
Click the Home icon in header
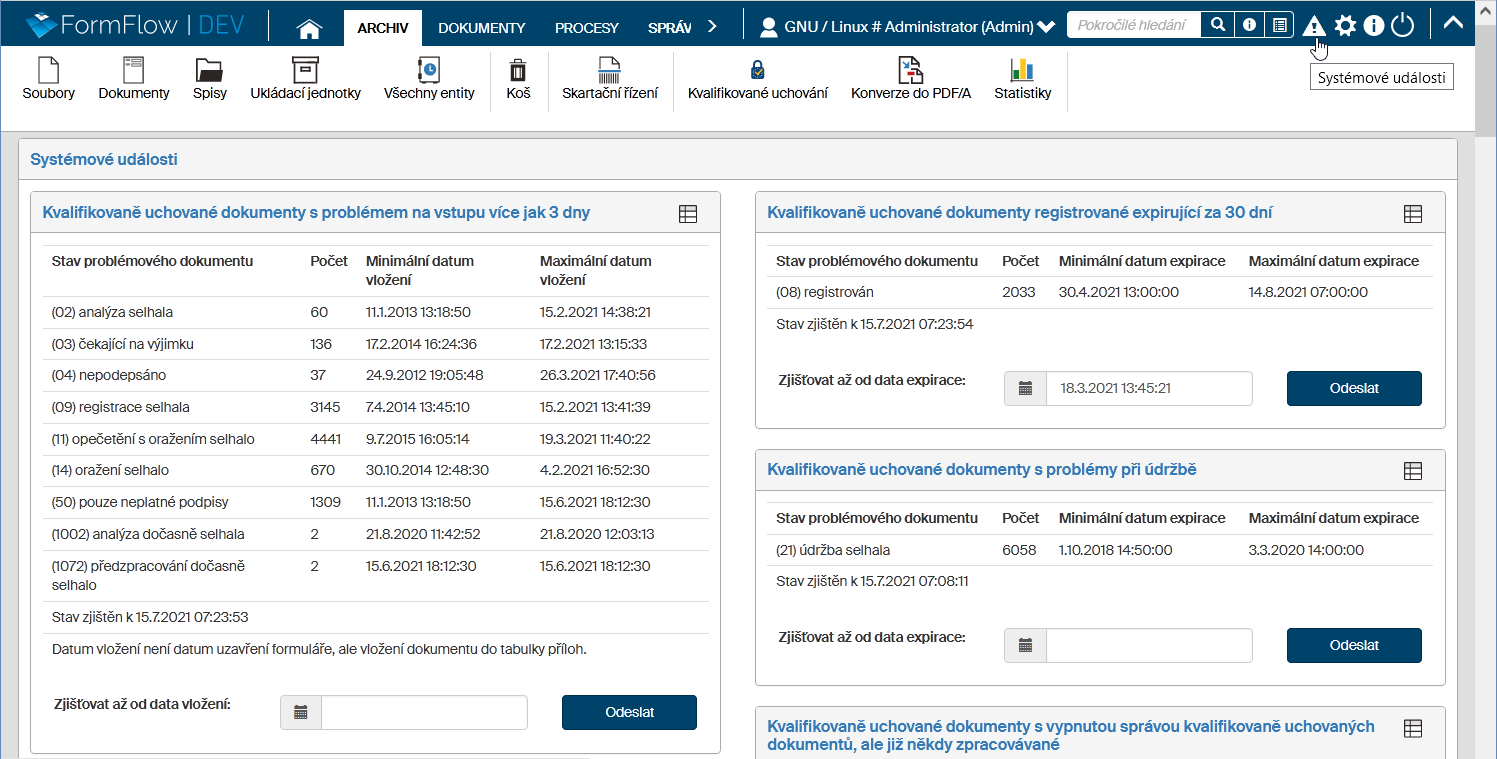click(x=309, y=28)
